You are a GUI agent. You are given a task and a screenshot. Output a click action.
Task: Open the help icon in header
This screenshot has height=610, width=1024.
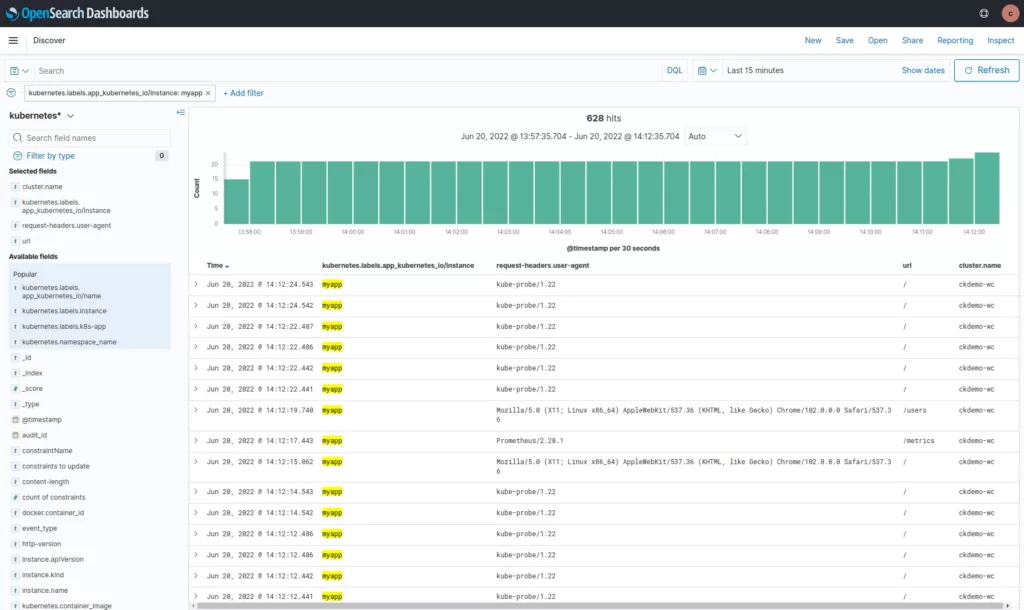click(984, 13)
